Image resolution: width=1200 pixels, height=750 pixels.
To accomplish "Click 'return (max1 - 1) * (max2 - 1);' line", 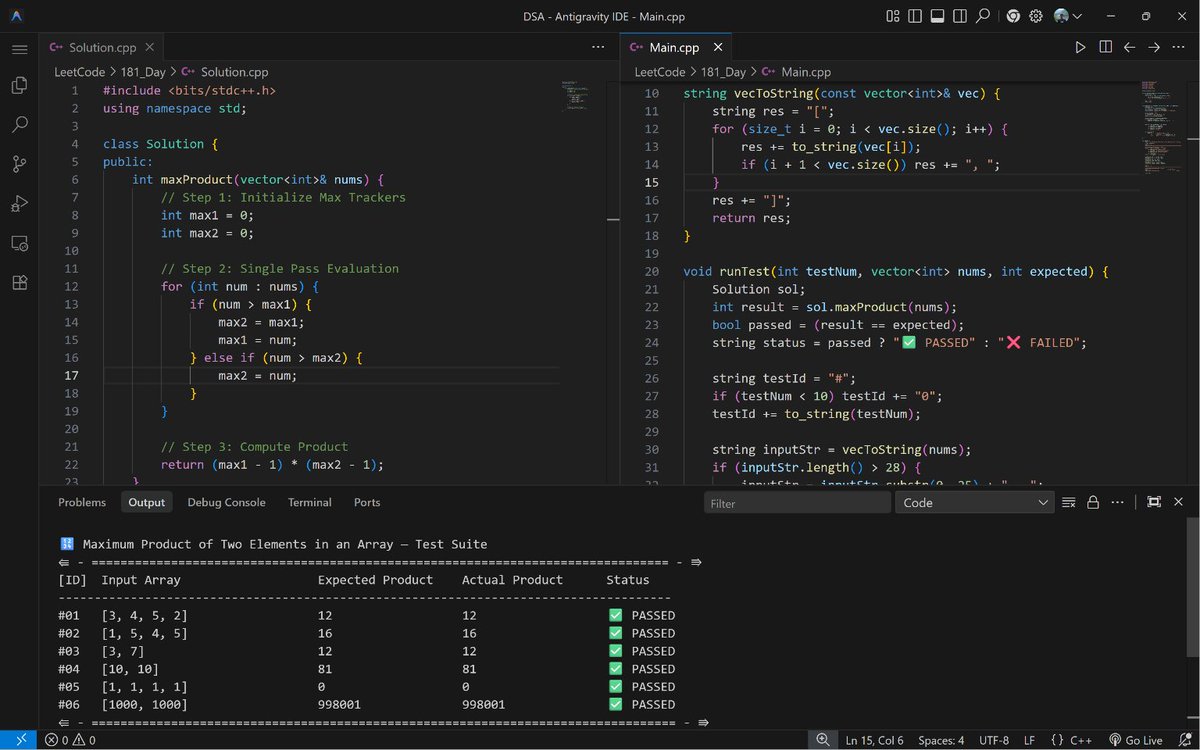I will (272, 465).
